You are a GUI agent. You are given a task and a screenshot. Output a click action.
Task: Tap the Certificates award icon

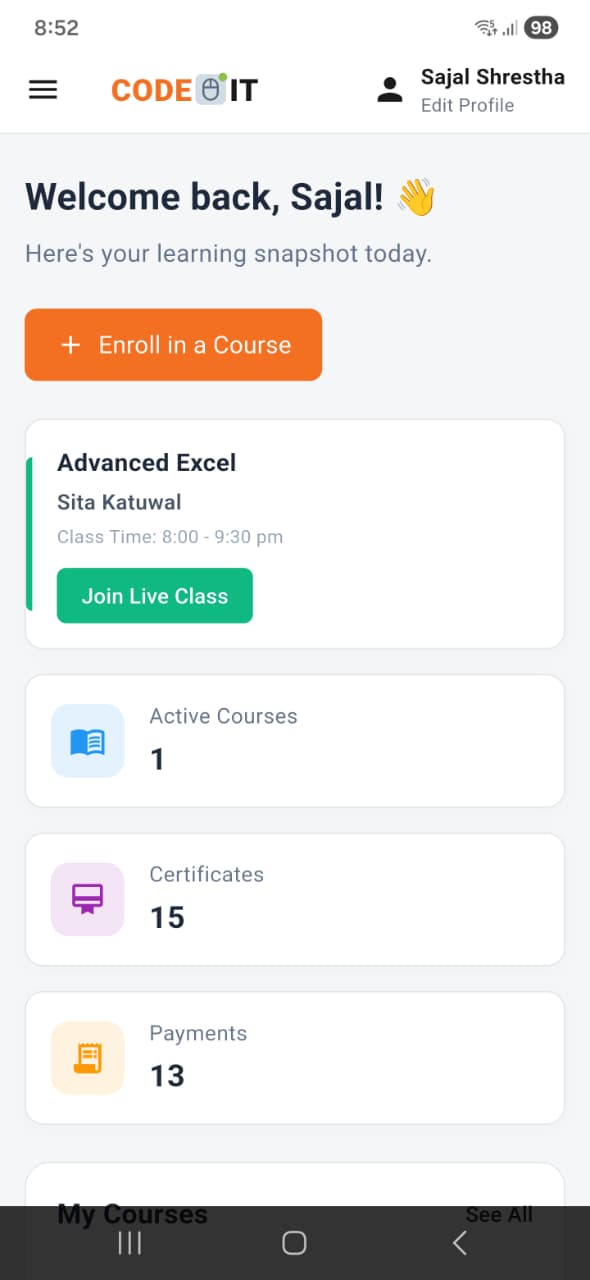(x=87, y=899)
